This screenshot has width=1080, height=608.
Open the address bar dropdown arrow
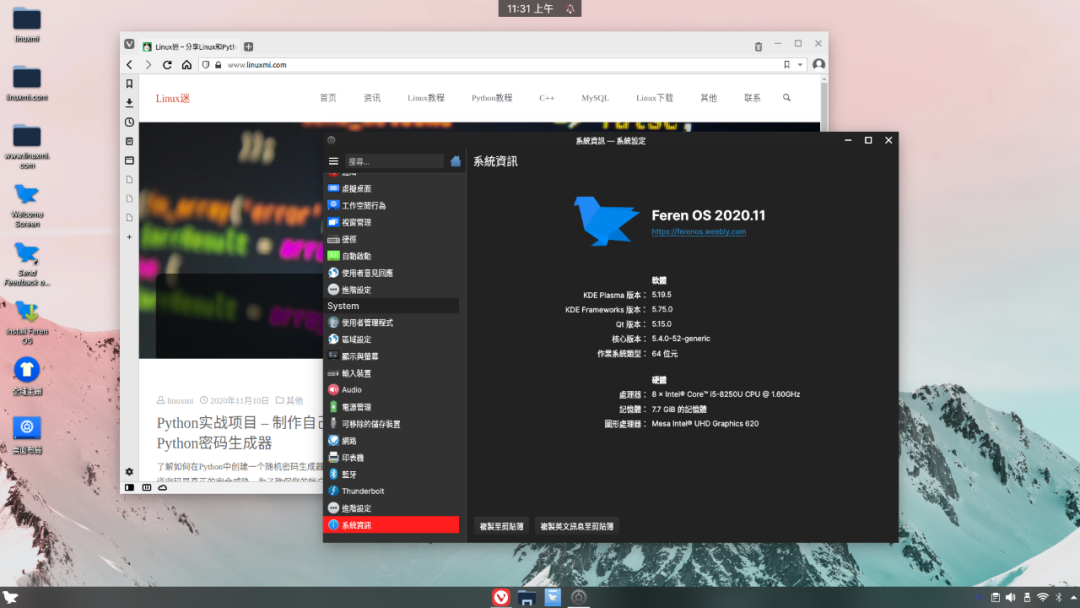point(800,65)
